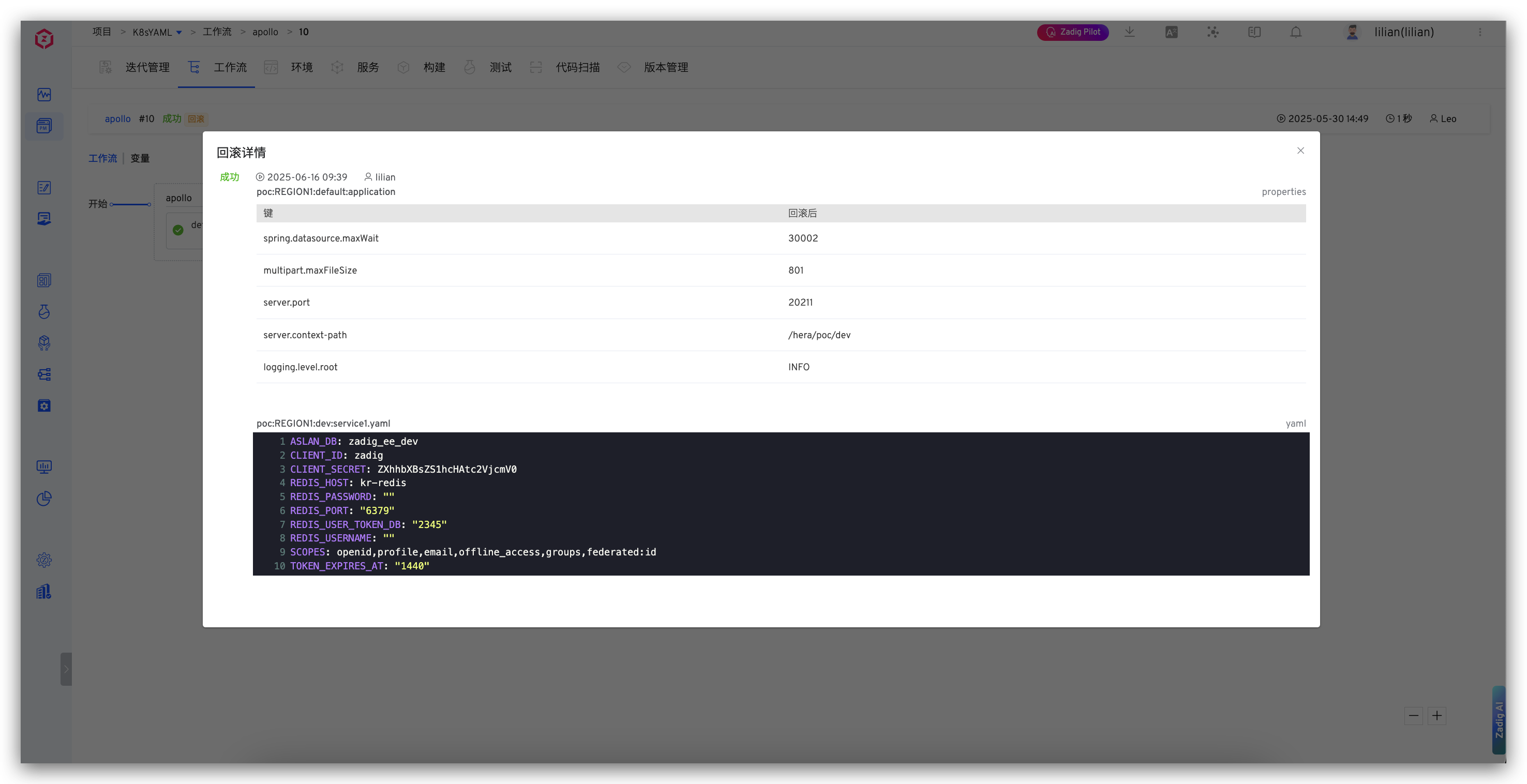Open Zadig Pilot assistant
This screenshot has height=784, width=1527.
coord(1072,32)
